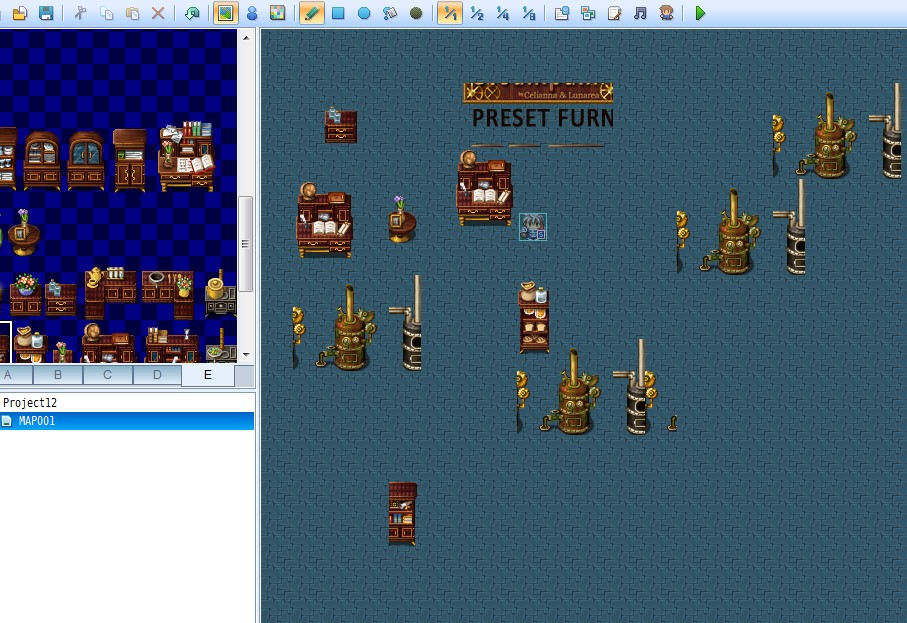Delete with the red X icon

point(158,13)
